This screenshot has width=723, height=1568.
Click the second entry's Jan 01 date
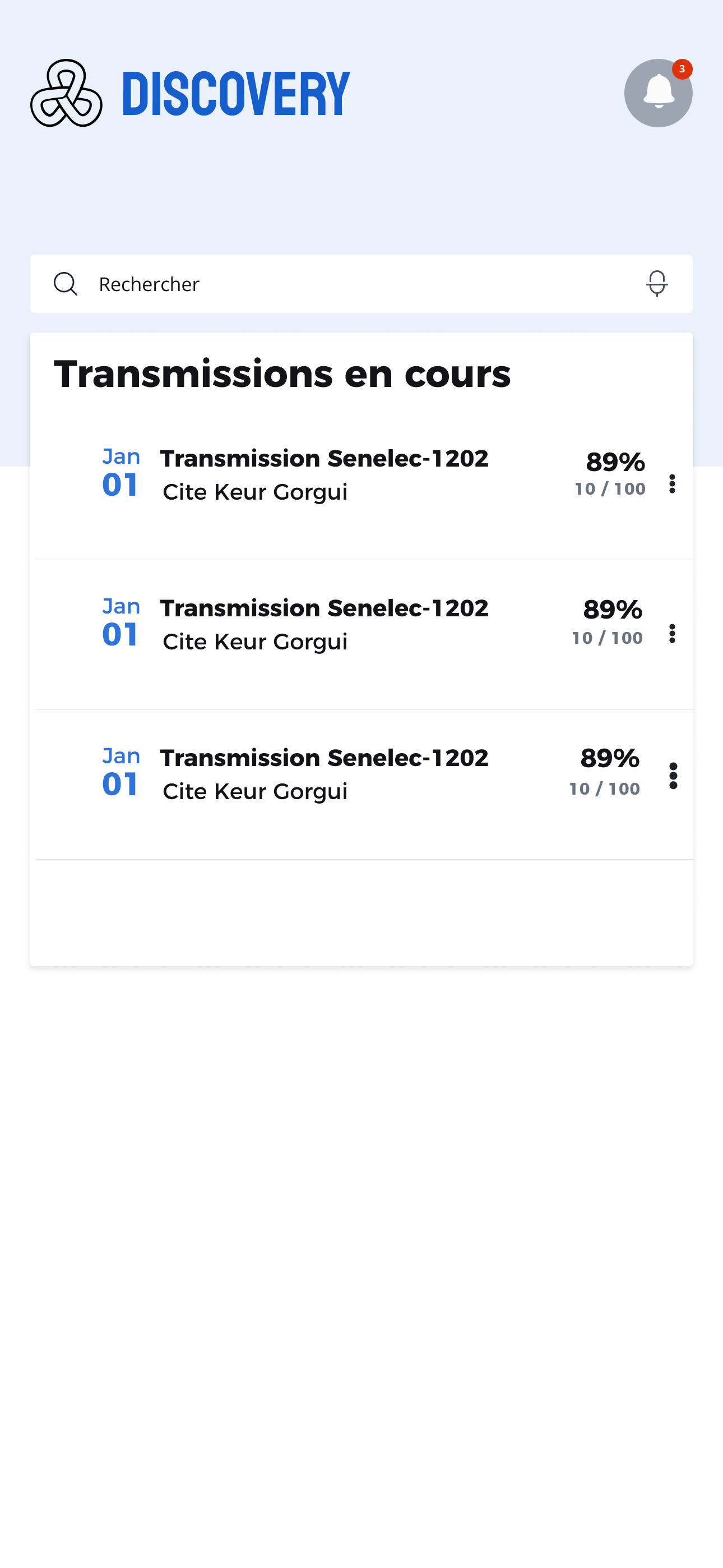(121, 624)
